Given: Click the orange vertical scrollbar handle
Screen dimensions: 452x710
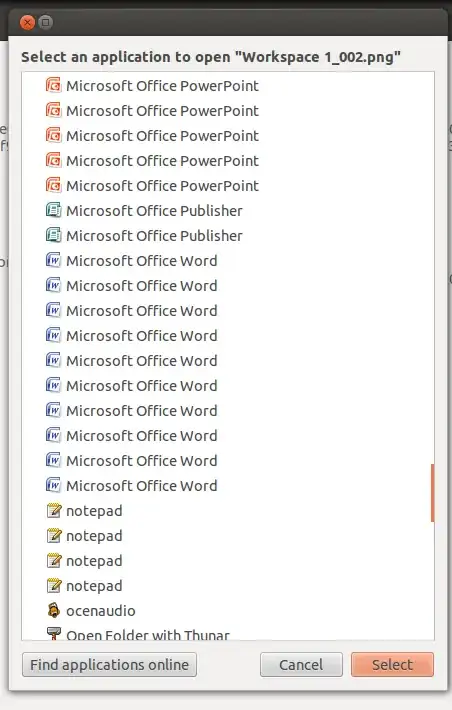Looking at the screenshot, I should click(433, 493).
